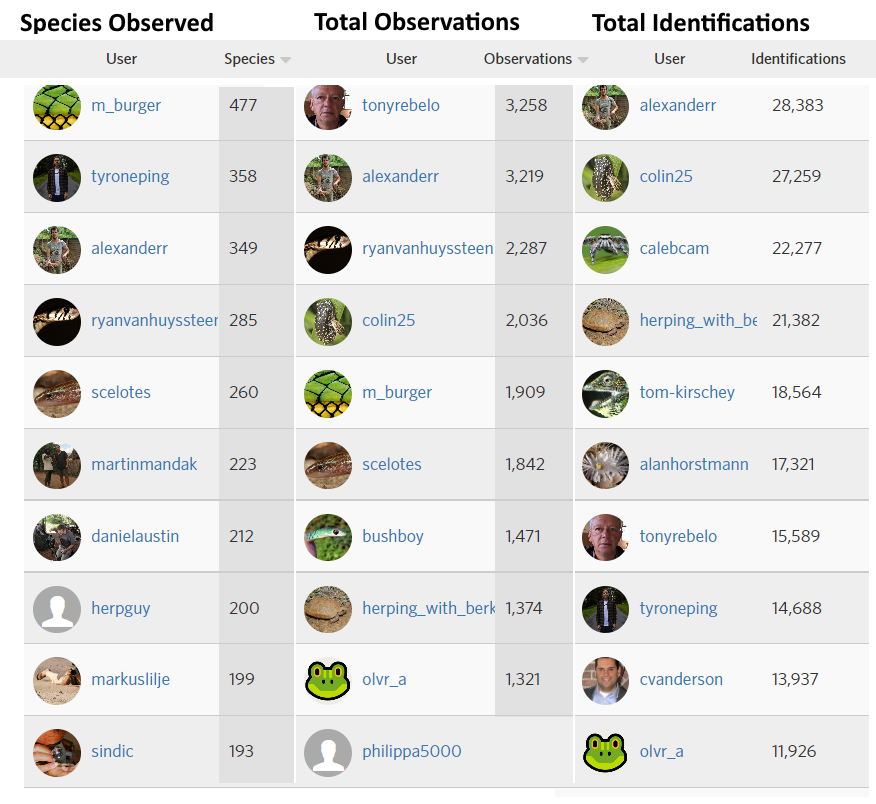Open martinmandak user link
876x804 pixels.
click(144, 464)
